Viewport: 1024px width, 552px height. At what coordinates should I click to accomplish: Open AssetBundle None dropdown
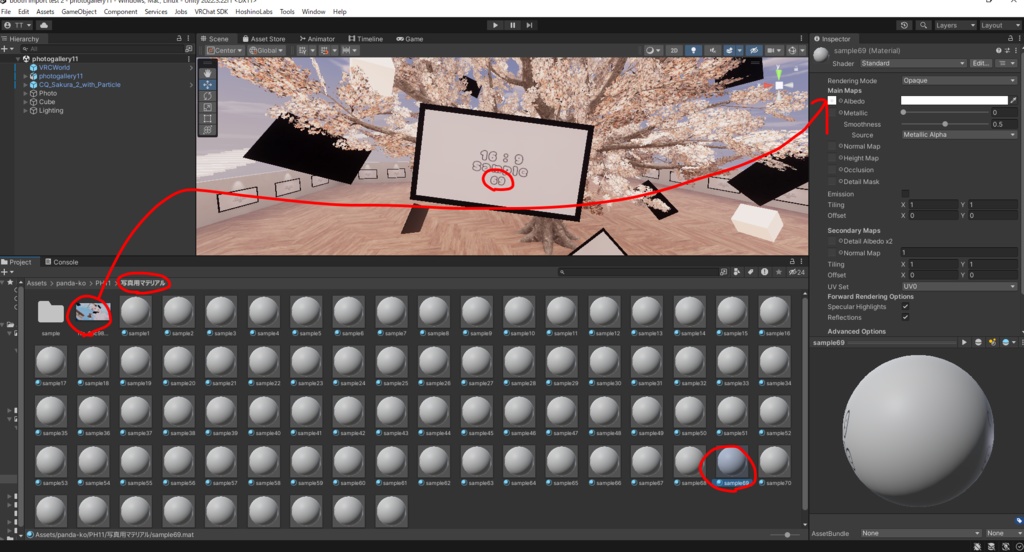920,533
